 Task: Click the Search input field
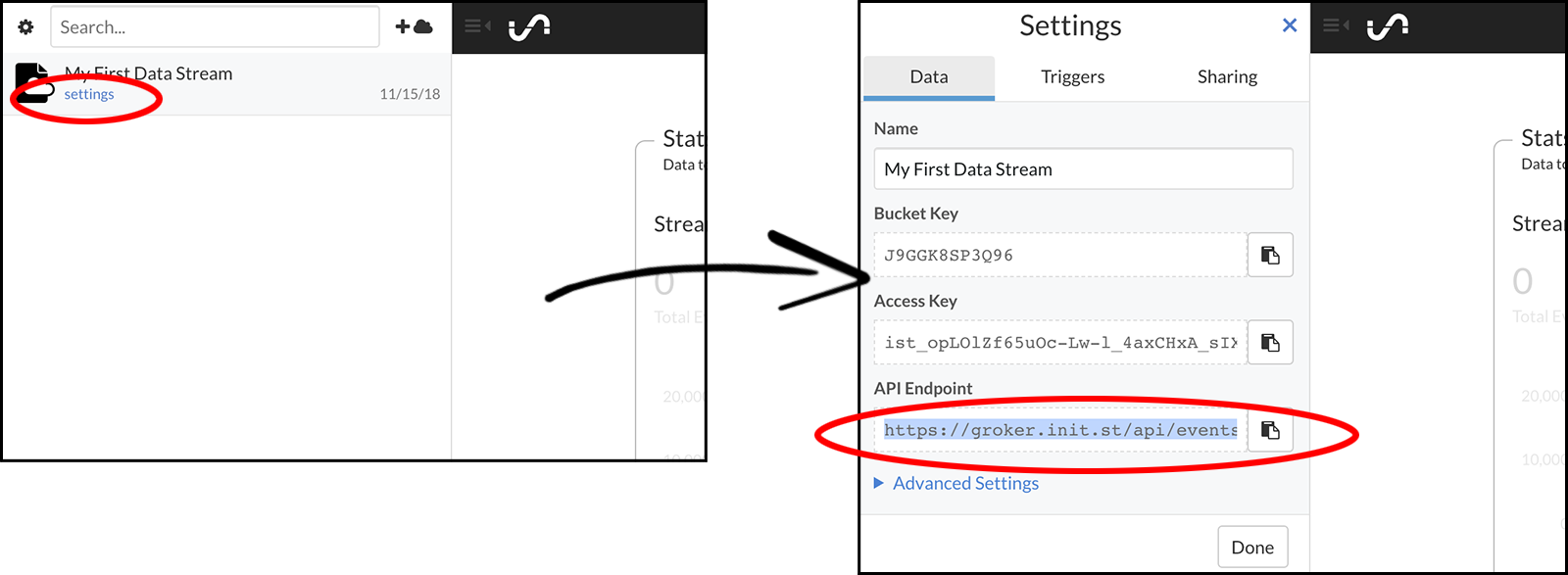pyautogui.click(x=215, y=27)
